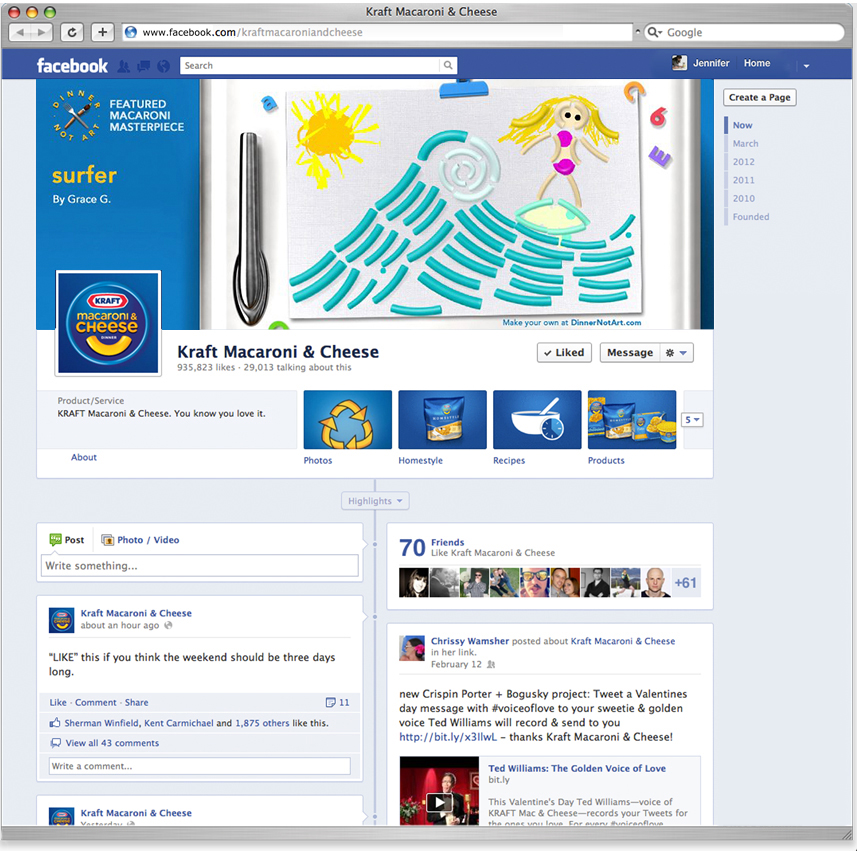
Task: Open the notifications globe icon
Action: (x=163, y=66)
